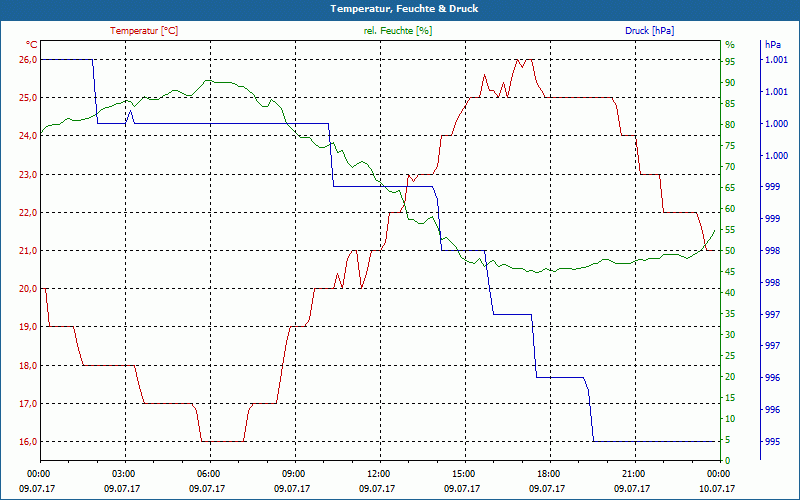Pick the 18,0 temperature axis value

click(28, 365)
